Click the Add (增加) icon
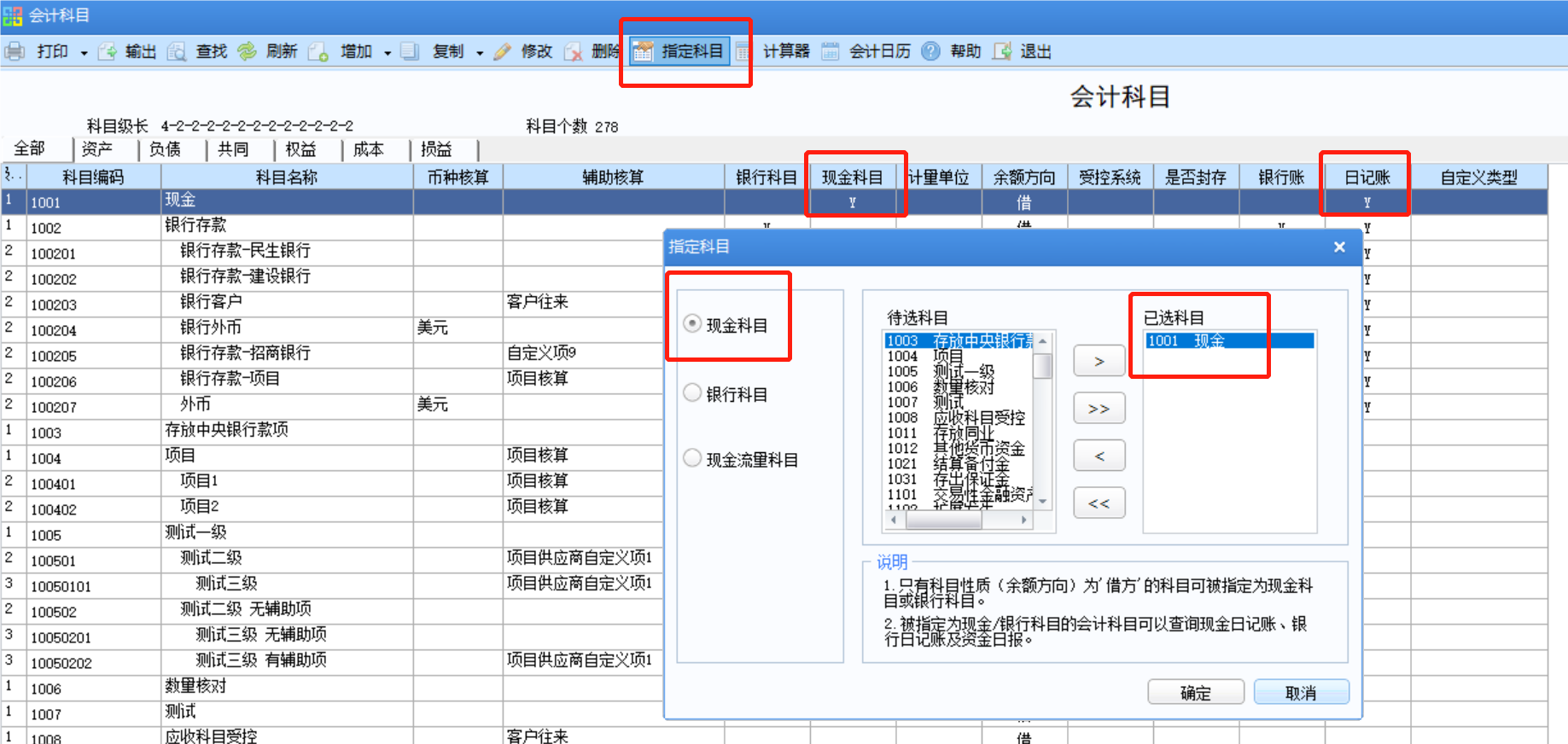This screenshot has width=1568, height=744. click(318, 51)
